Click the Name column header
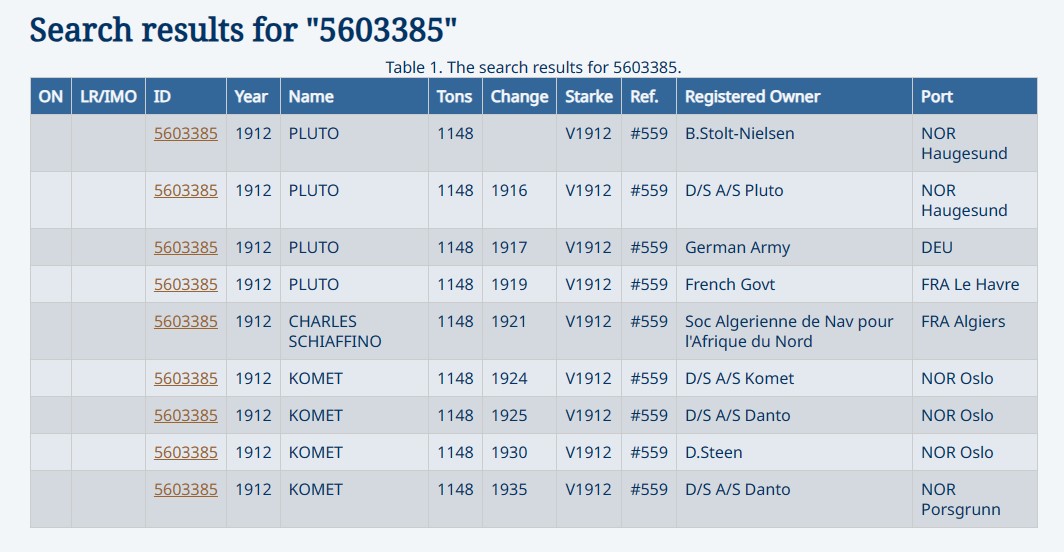 click(x=311, y=97)
